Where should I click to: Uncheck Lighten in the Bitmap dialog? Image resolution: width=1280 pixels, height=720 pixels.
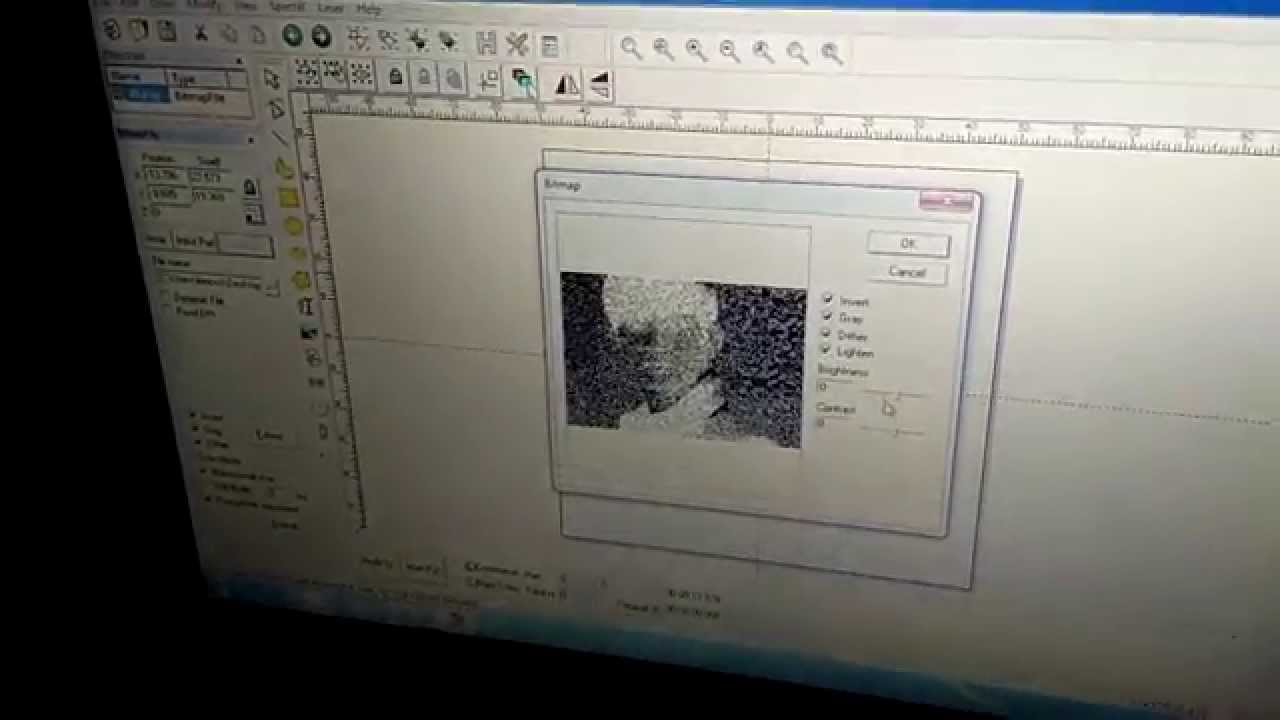click(826, 350)
